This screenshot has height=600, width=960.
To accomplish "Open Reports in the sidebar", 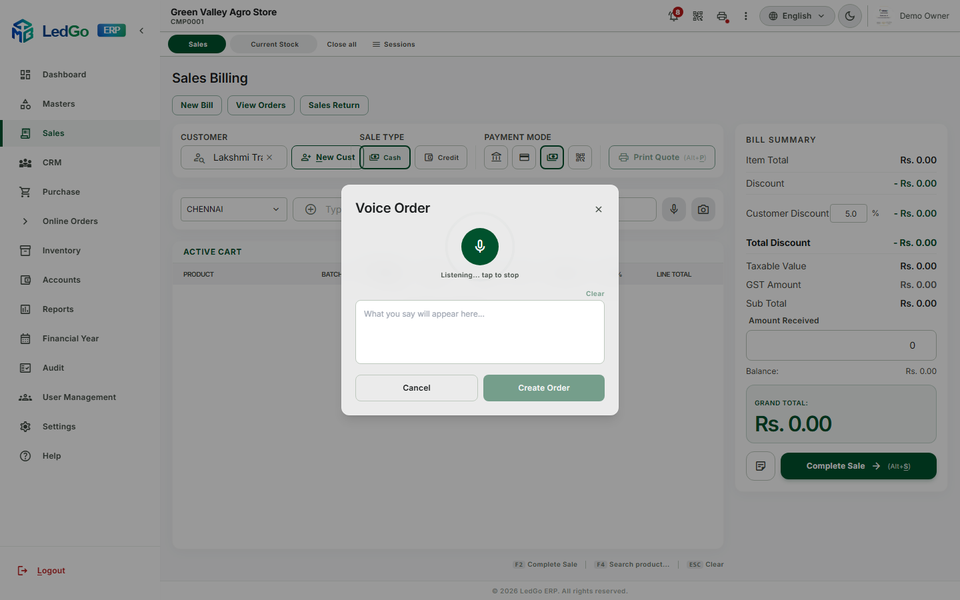I will (x=80, y=310).
